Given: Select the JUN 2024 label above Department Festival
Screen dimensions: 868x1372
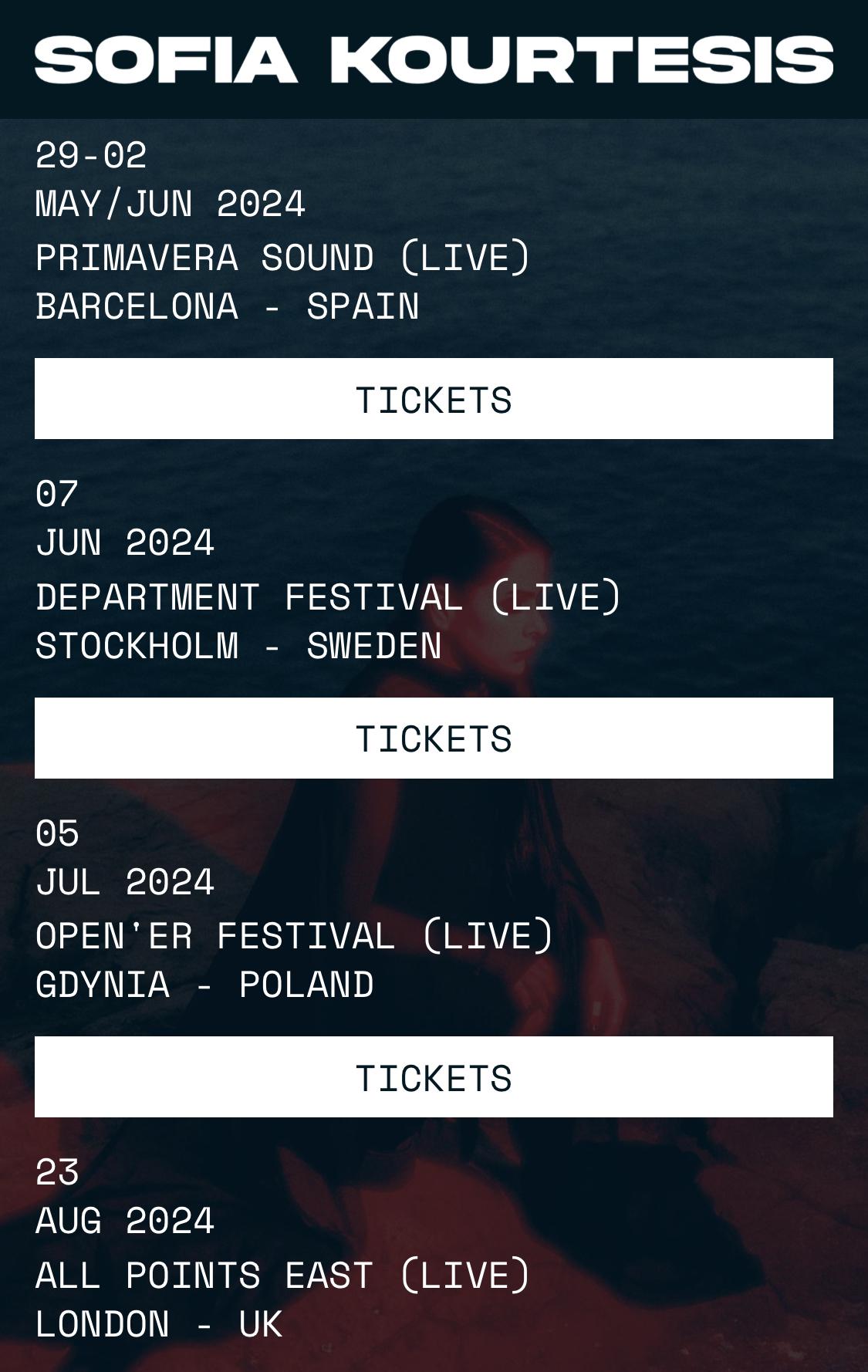Looking at the screenshot, I should 125,542.
